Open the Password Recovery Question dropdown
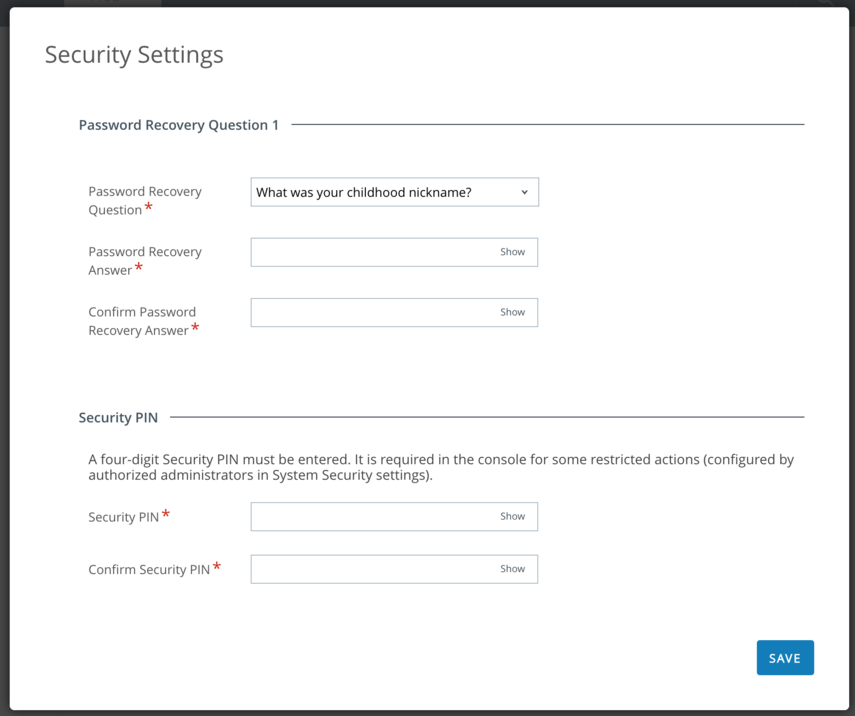855x716 pixels. click(x=380, y=192)
